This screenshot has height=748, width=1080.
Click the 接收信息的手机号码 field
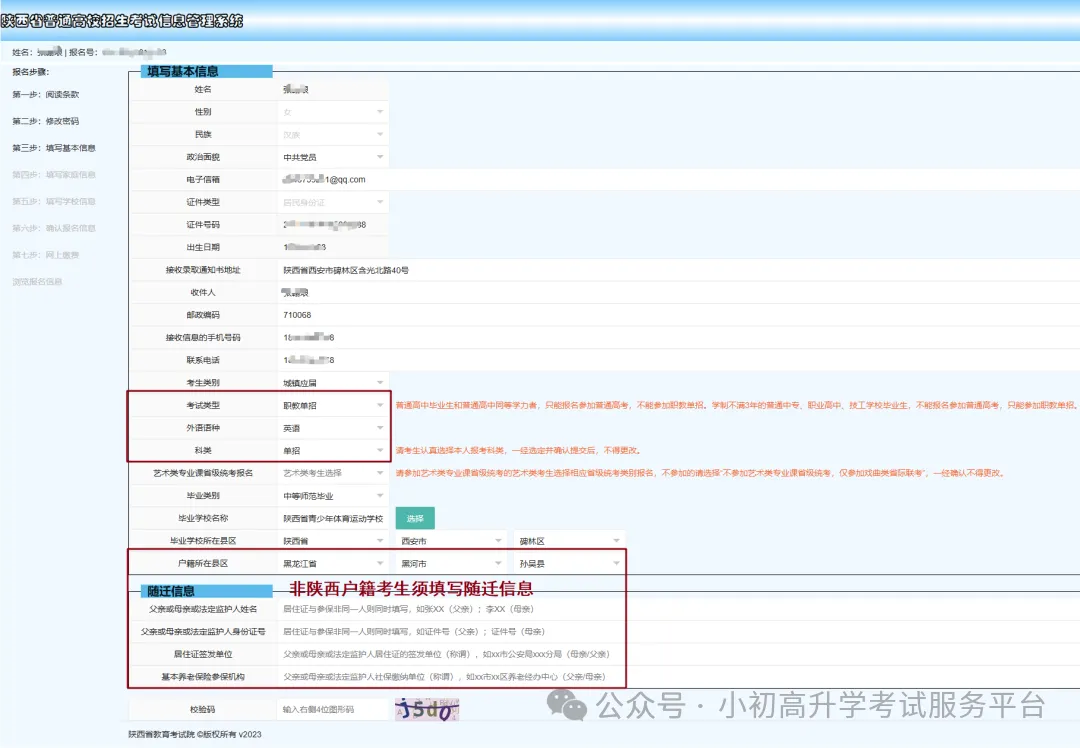[678, 337]
